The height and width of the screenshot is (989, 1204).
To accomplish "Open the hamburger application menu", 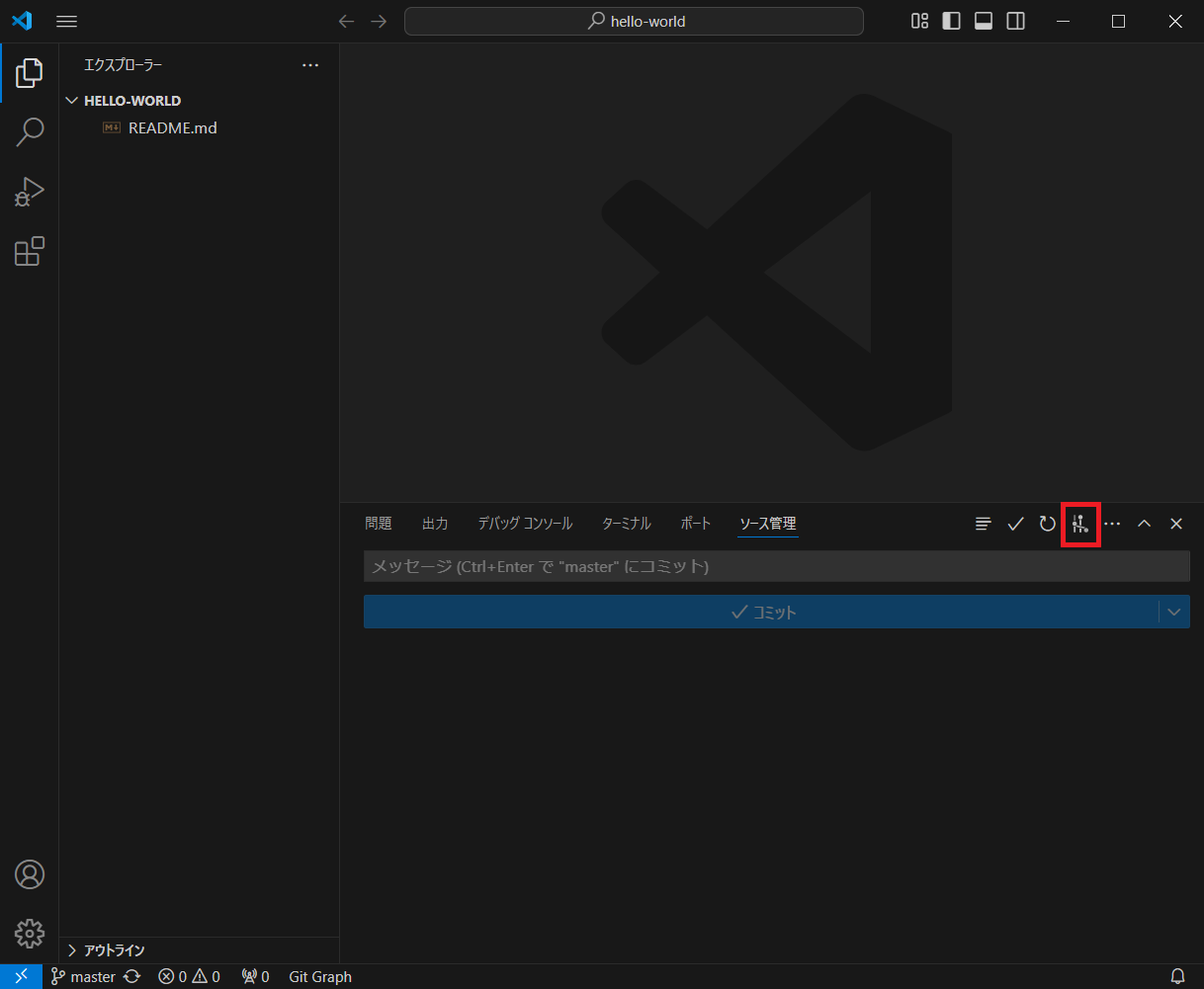I will (x=66, y=22).
